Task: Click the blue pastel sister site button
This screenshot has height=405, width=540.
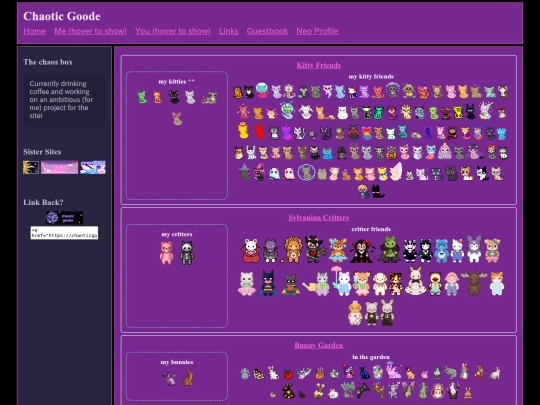Action: [x=93, y=167]
